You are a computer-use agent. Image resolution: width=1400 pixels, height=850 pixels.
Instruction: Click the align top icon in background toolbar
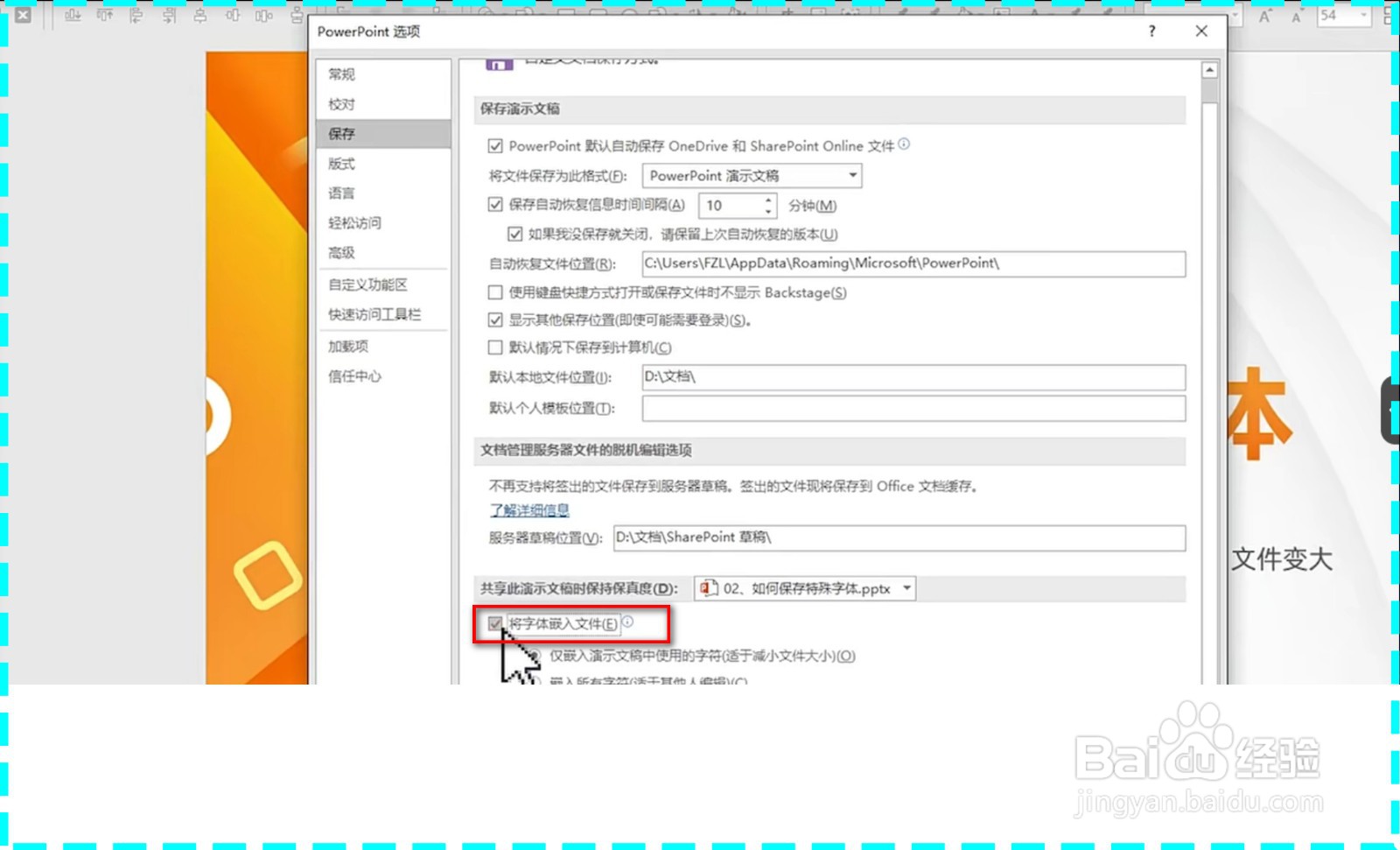pyautogui.click(x=105, y=15)
